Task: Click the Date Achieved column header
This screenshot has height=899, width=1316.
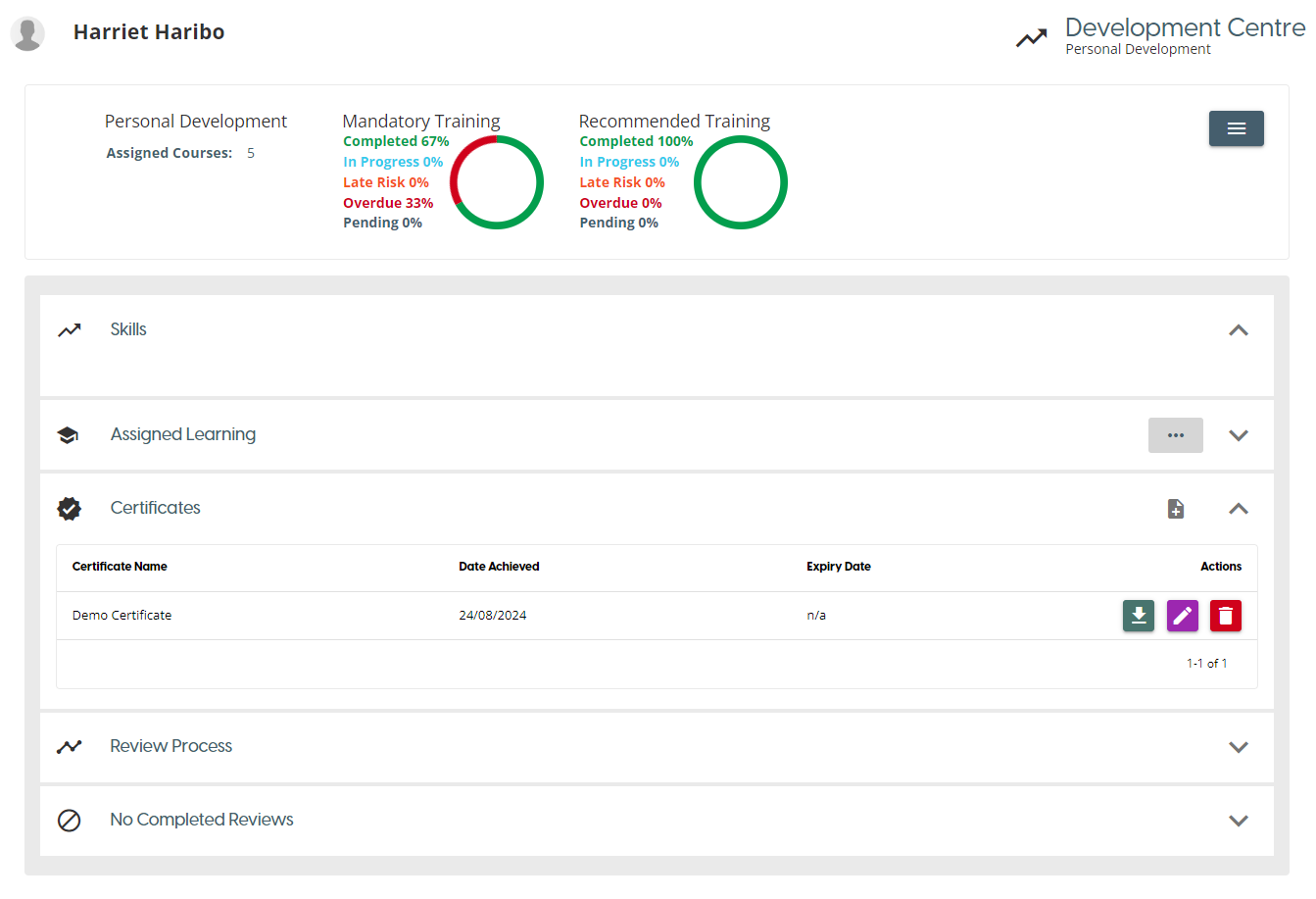Action: tap(499, 567)
